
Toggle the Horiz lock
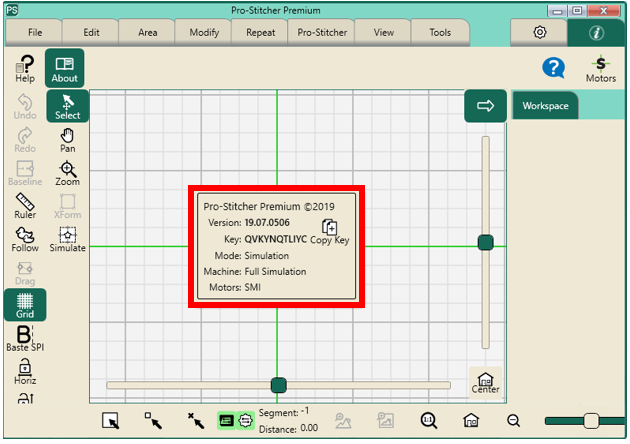[25, 372]
